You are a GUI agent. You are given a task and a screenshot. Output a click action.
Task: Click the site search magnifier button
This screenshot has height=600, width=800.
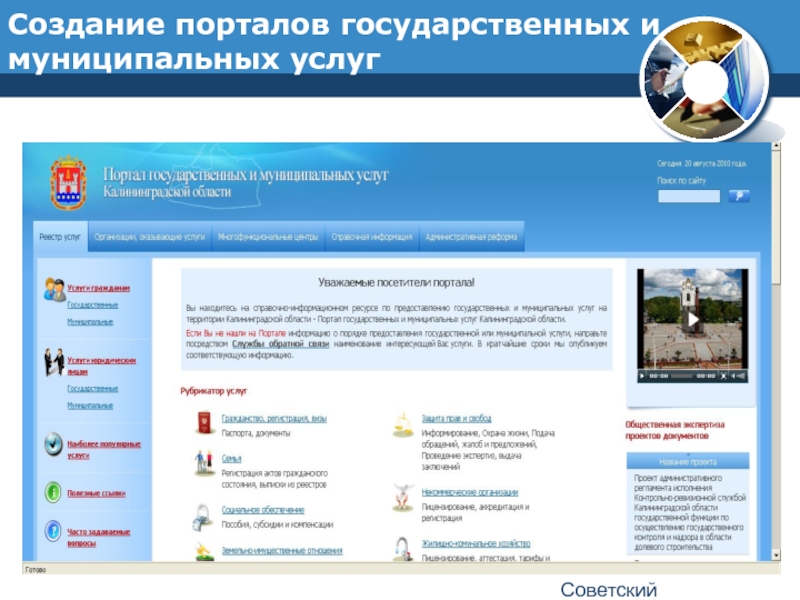pyautogui.click(x=739, y=196)
